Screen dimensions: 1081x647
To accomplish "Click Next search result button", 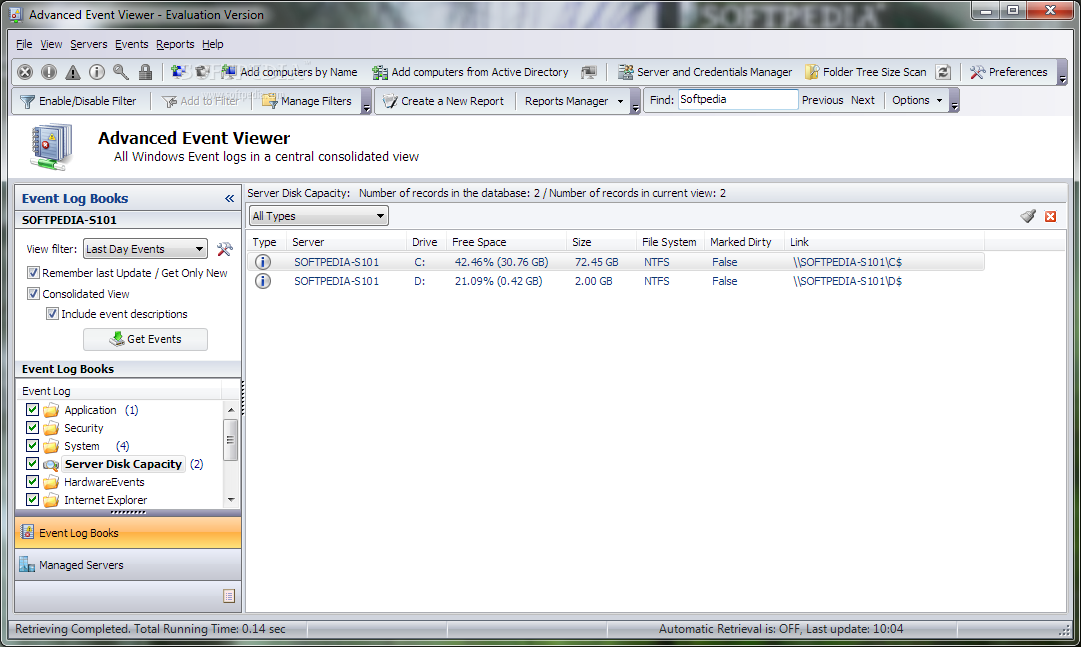I will coord(862,100).
